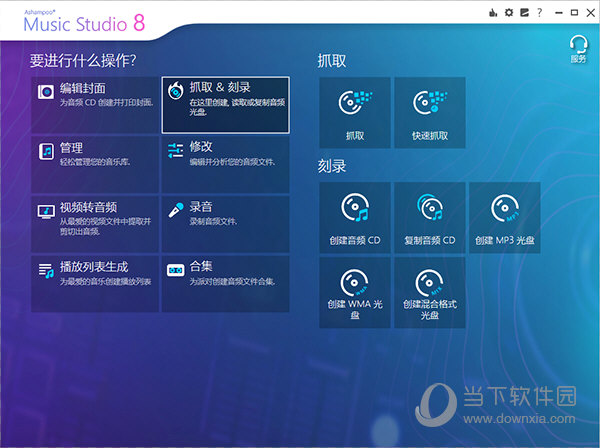600x448 pixels.
Task: Open help with the question mark icon
Action: point(540,13)
